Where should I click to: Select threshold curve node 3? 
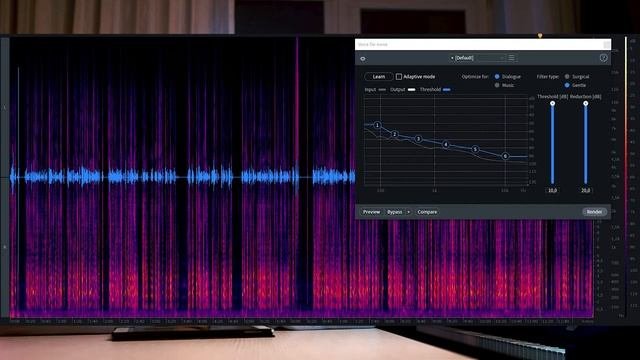(418, 139)
